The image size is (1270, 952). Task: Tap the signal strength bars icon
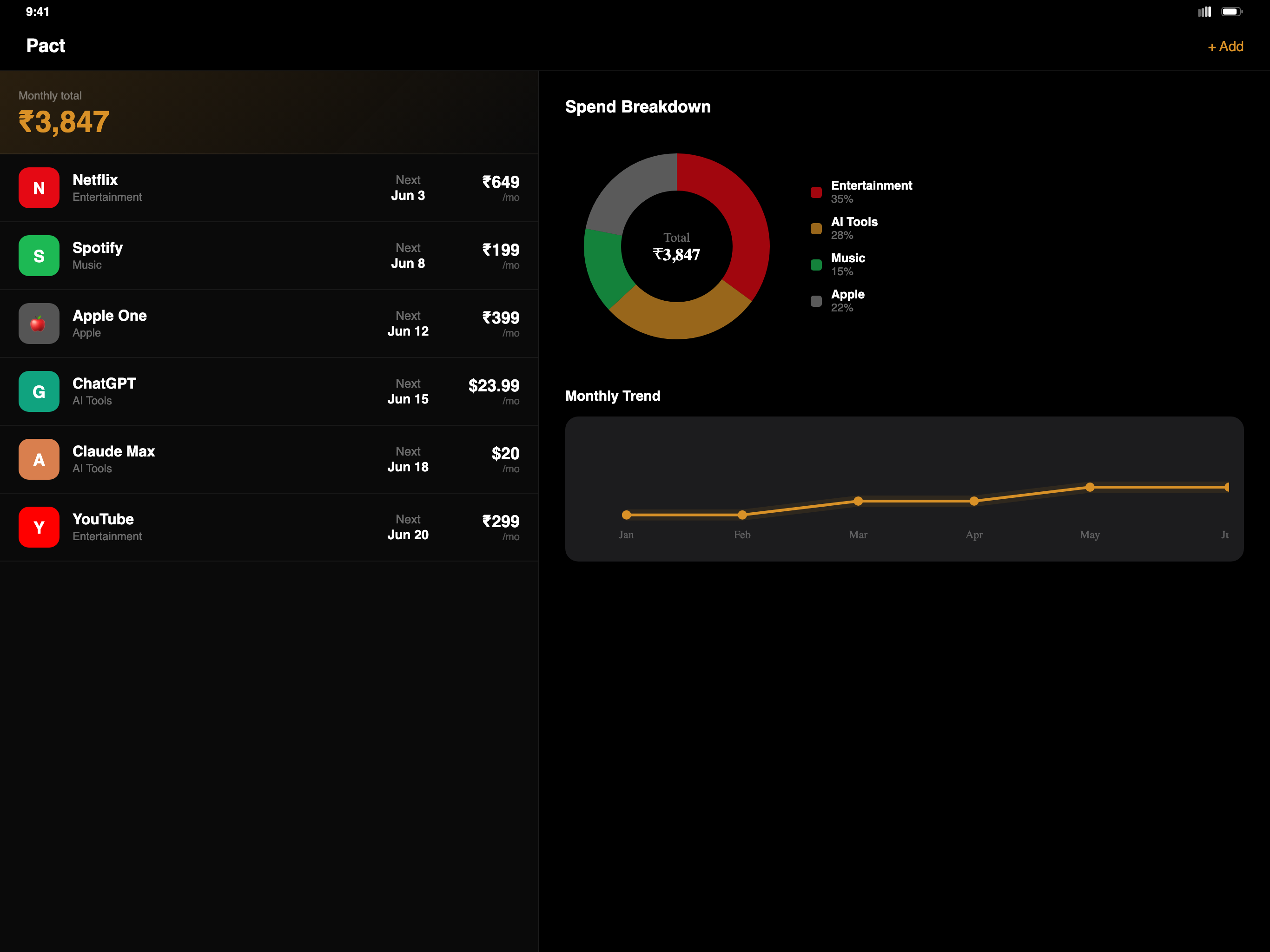[1204, 12]
